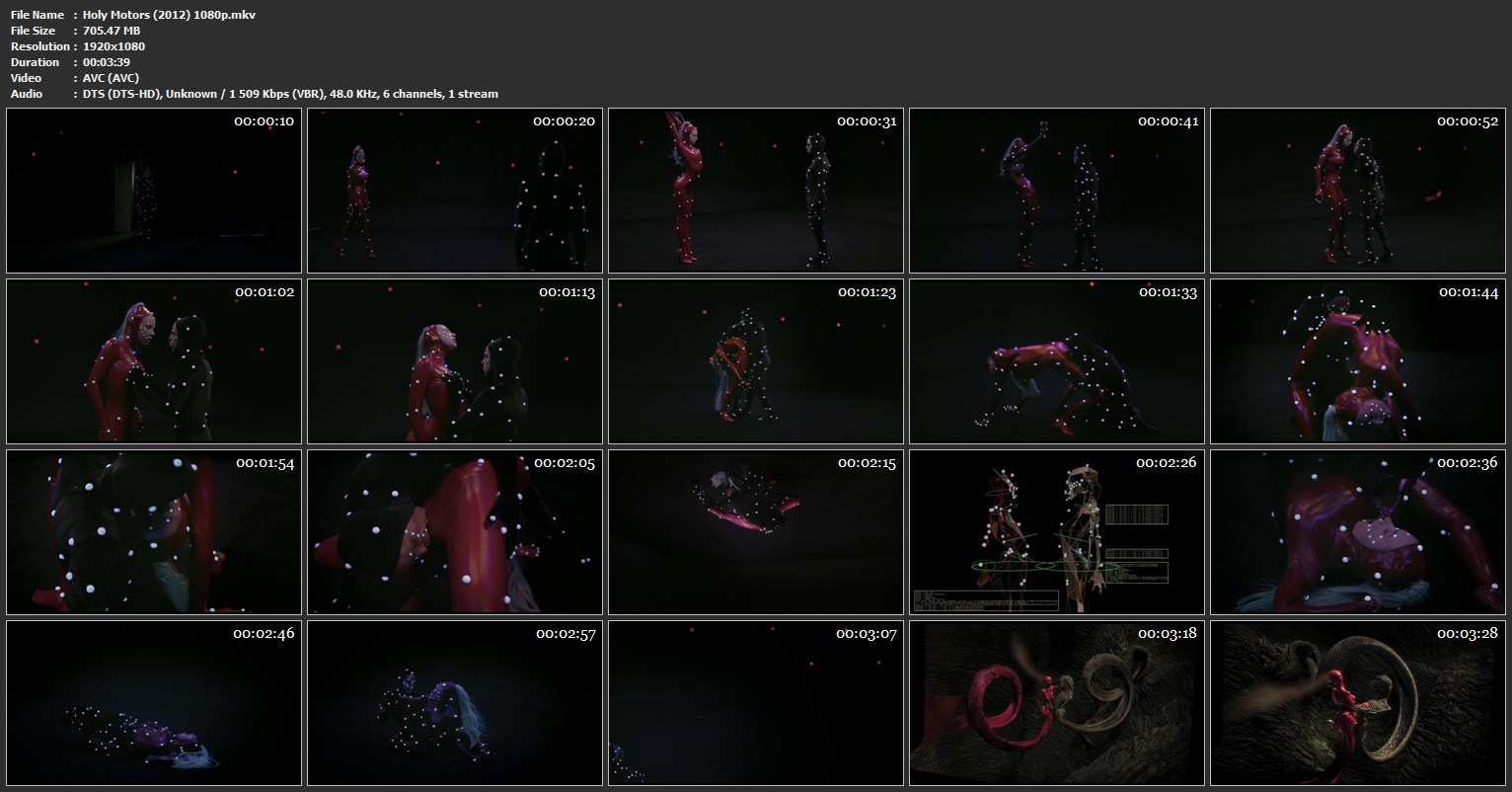1512x792 pixels.
Task: Click the audio info line starting 'DTS (DTS-HD)'
Action: pos(290,94)
